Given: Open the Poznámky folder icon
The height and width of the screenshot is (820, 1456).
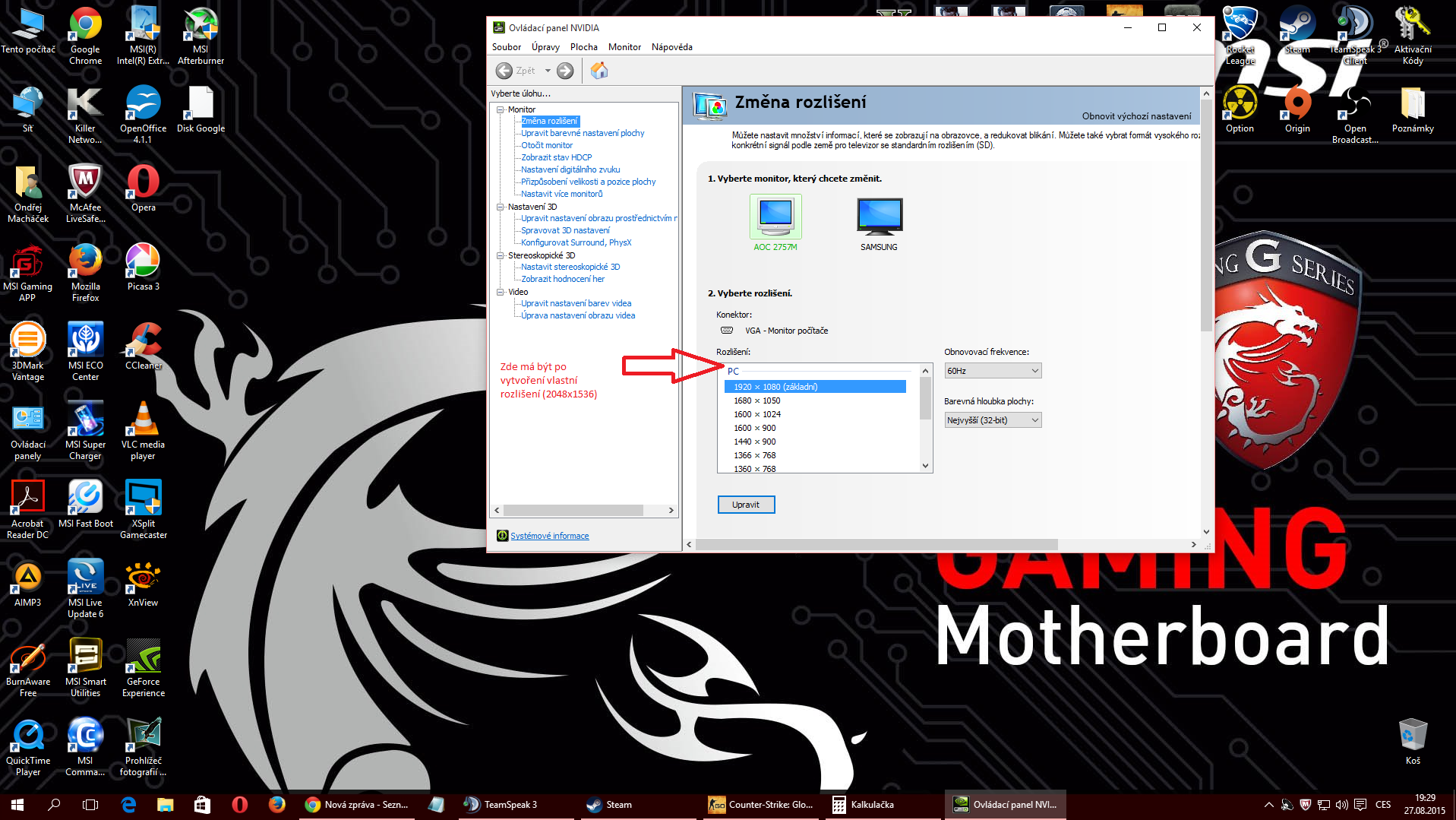Looking at the screenshot, I should pos(1413,109).
